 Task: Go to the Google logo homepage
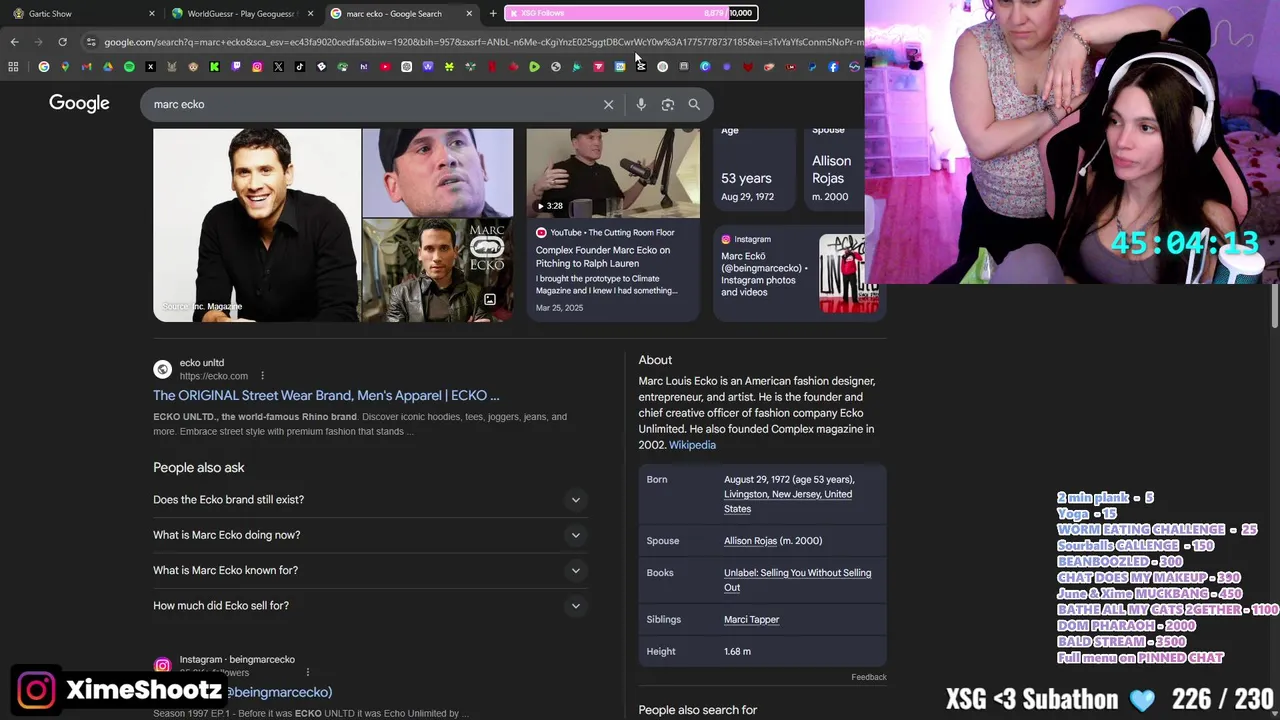coord(79,104)
